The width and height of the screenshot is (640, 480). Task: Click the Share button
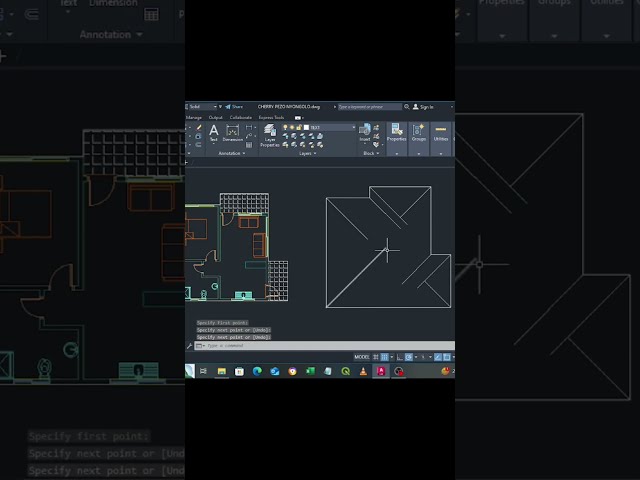[x=234, y=107]
